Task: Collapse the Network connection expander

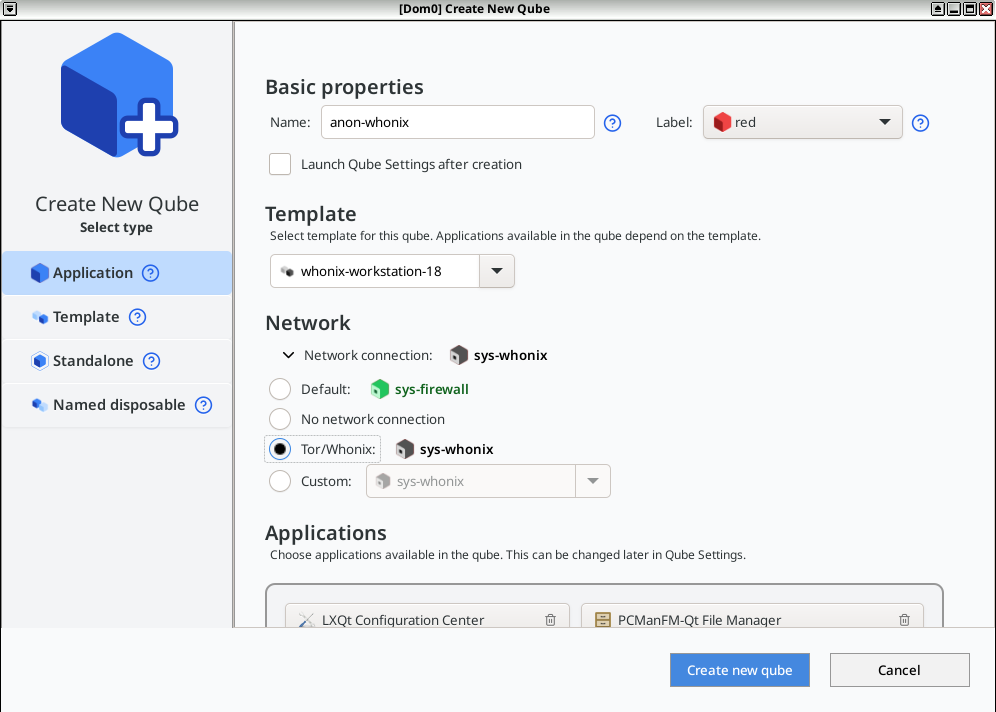Action: (288, 355)
